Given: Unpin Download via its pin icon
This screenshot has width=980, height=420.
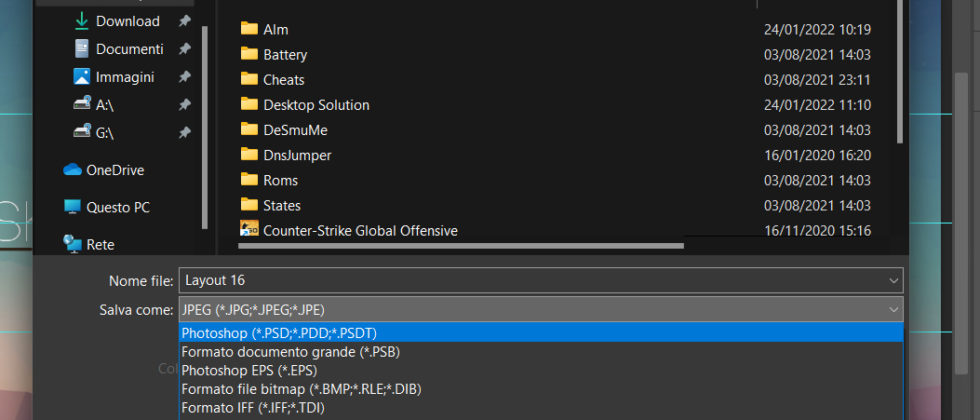Looking at the screenshot, I should coord(184,21).
